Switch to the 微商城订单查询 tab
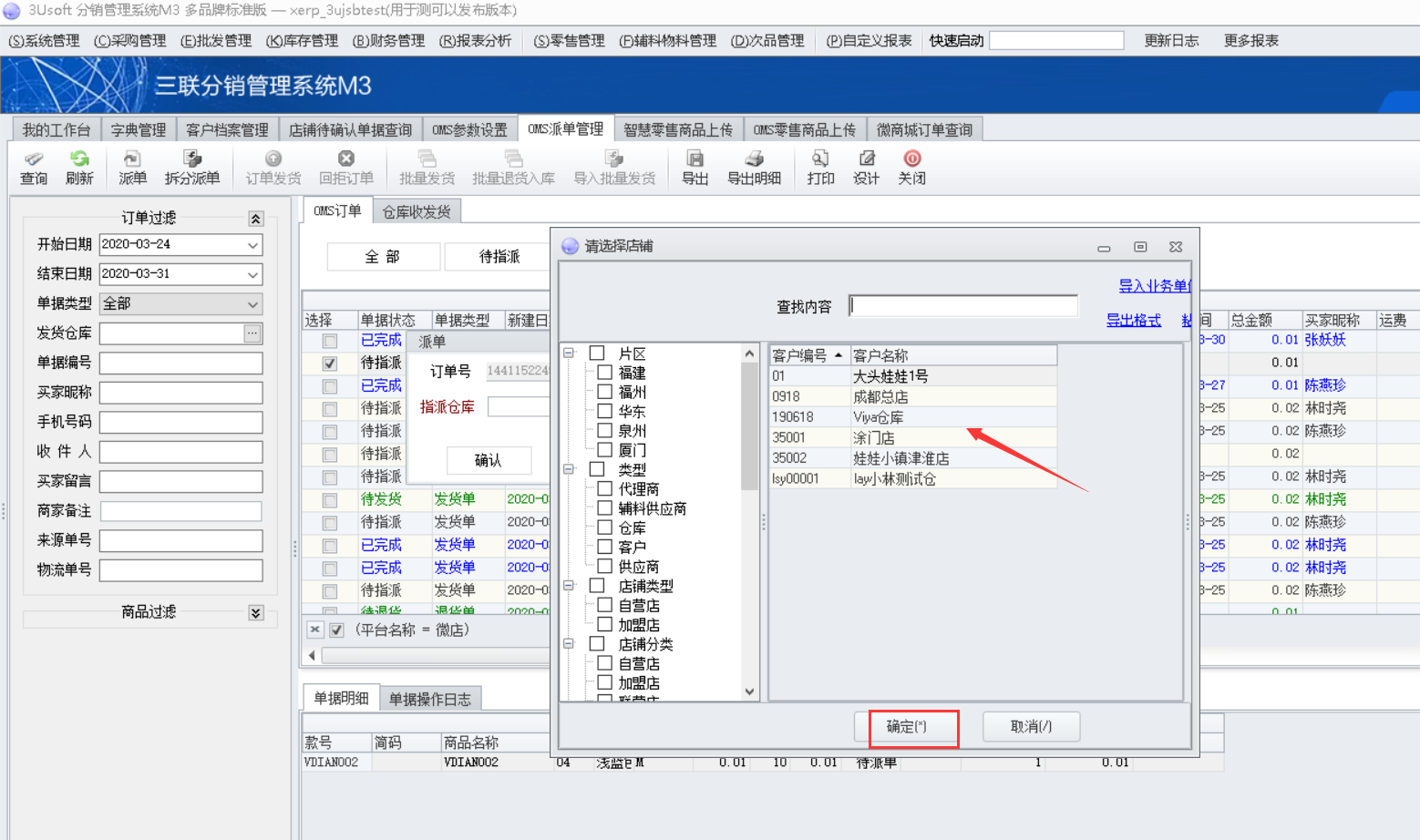 (x=924, y=130)
